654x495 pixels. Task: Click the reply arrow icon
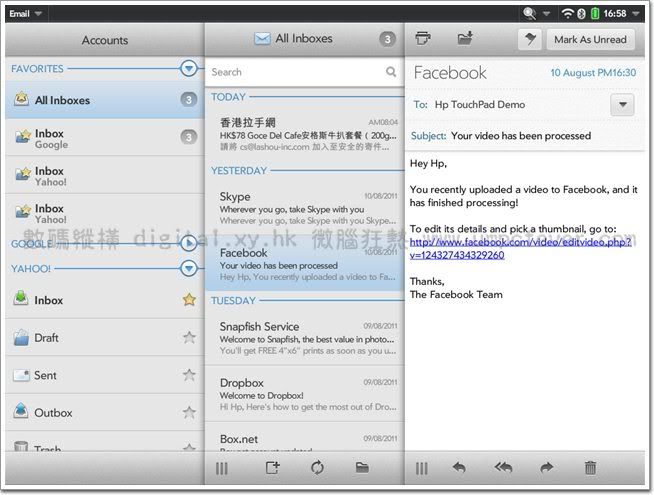[x=459, y=467]
